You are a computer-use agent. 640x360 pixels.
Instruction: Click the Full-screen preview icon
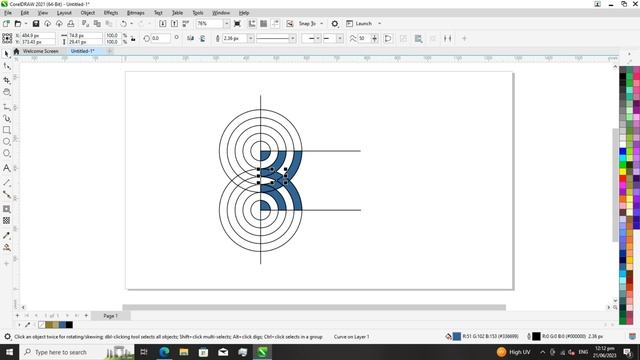(237, 24)
